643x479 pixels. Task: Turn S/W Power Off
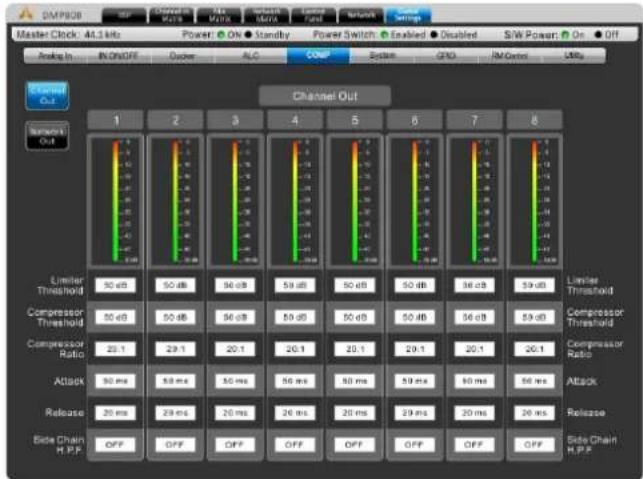click(598, 35)
